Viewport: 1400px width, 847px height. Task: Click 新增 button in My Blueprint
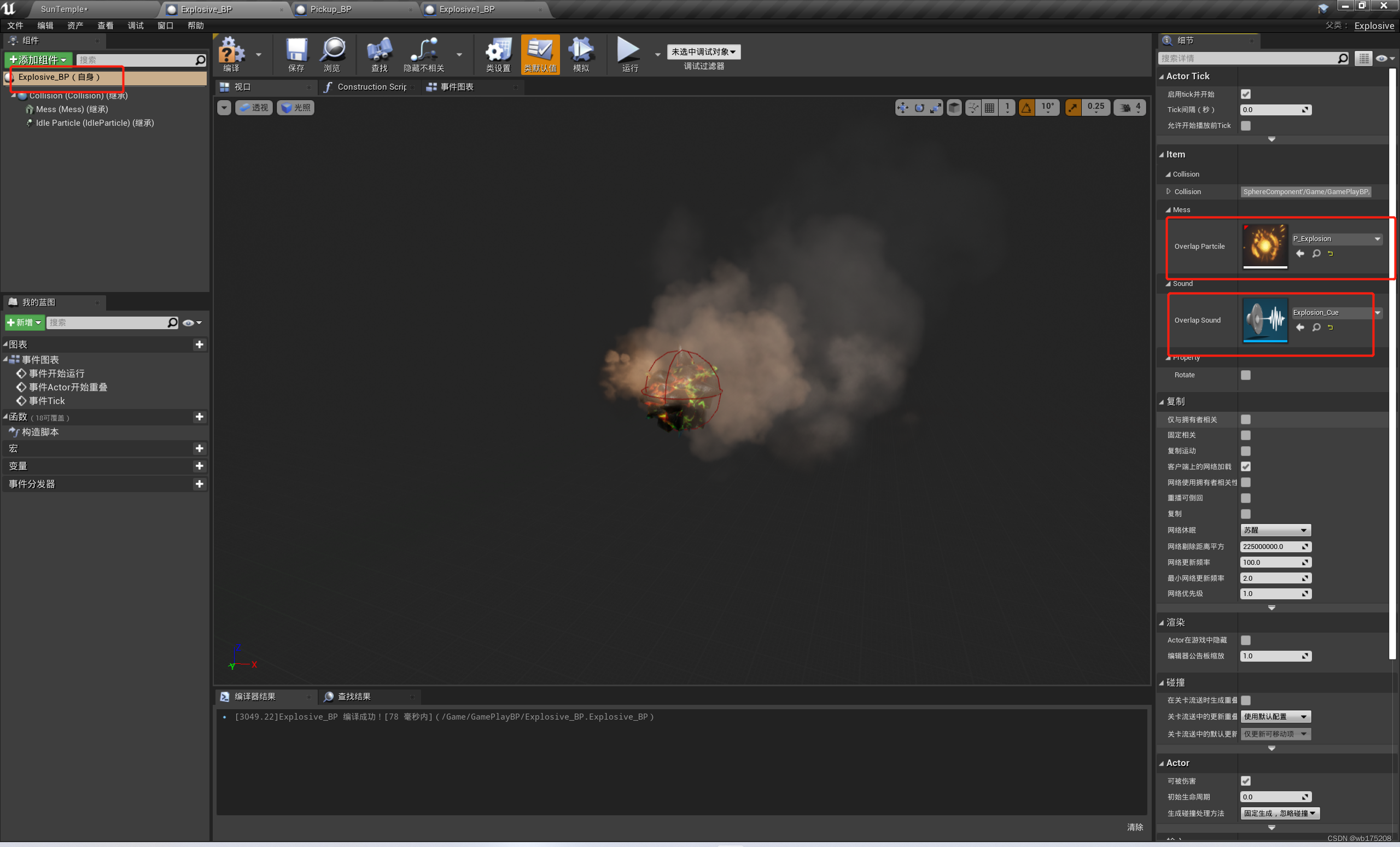[25, 323]
